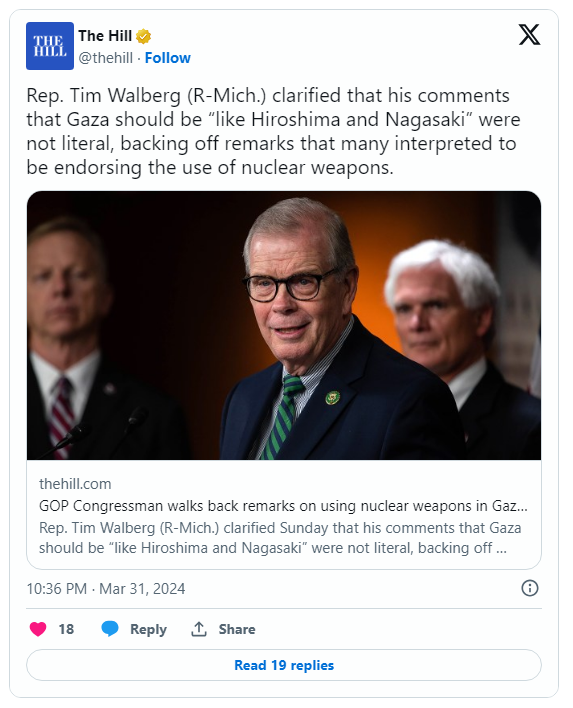Click the thehill.com domain link
Image resolution: width=573 pixels, height=708 pixels.
tap(75, 484)
